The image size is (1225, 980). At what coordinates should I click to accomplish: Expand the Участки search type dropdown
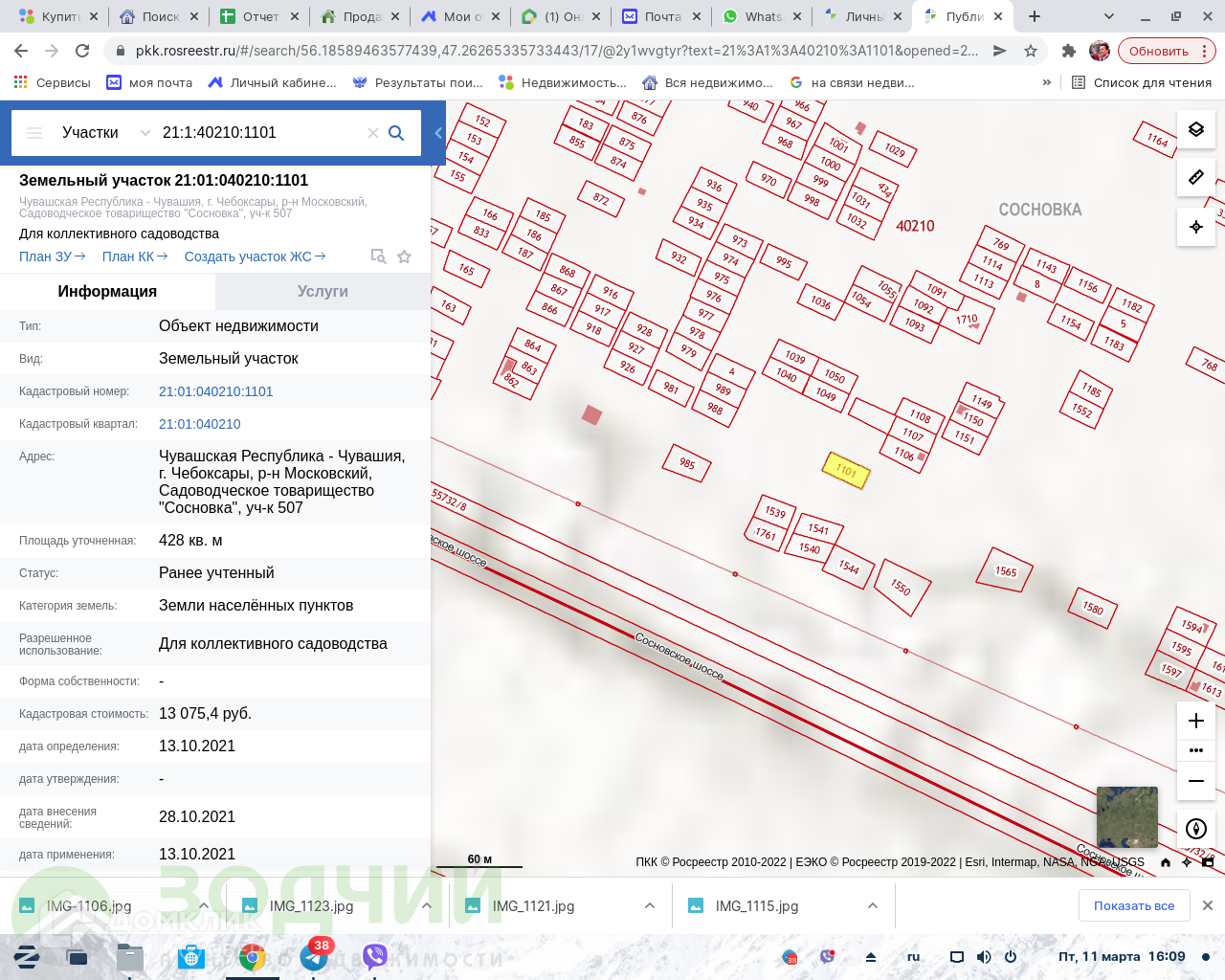(145, 133)
